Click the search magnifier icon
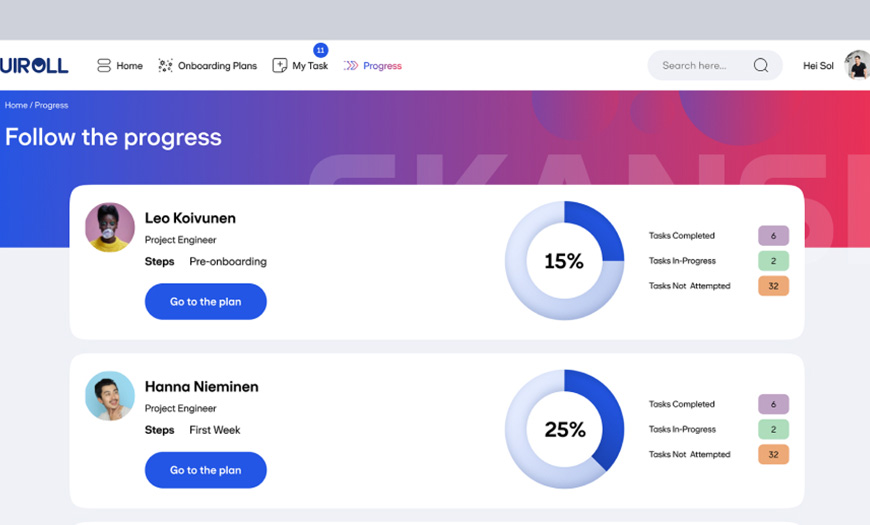The image size is (870, 525). (x=761, y=66)
